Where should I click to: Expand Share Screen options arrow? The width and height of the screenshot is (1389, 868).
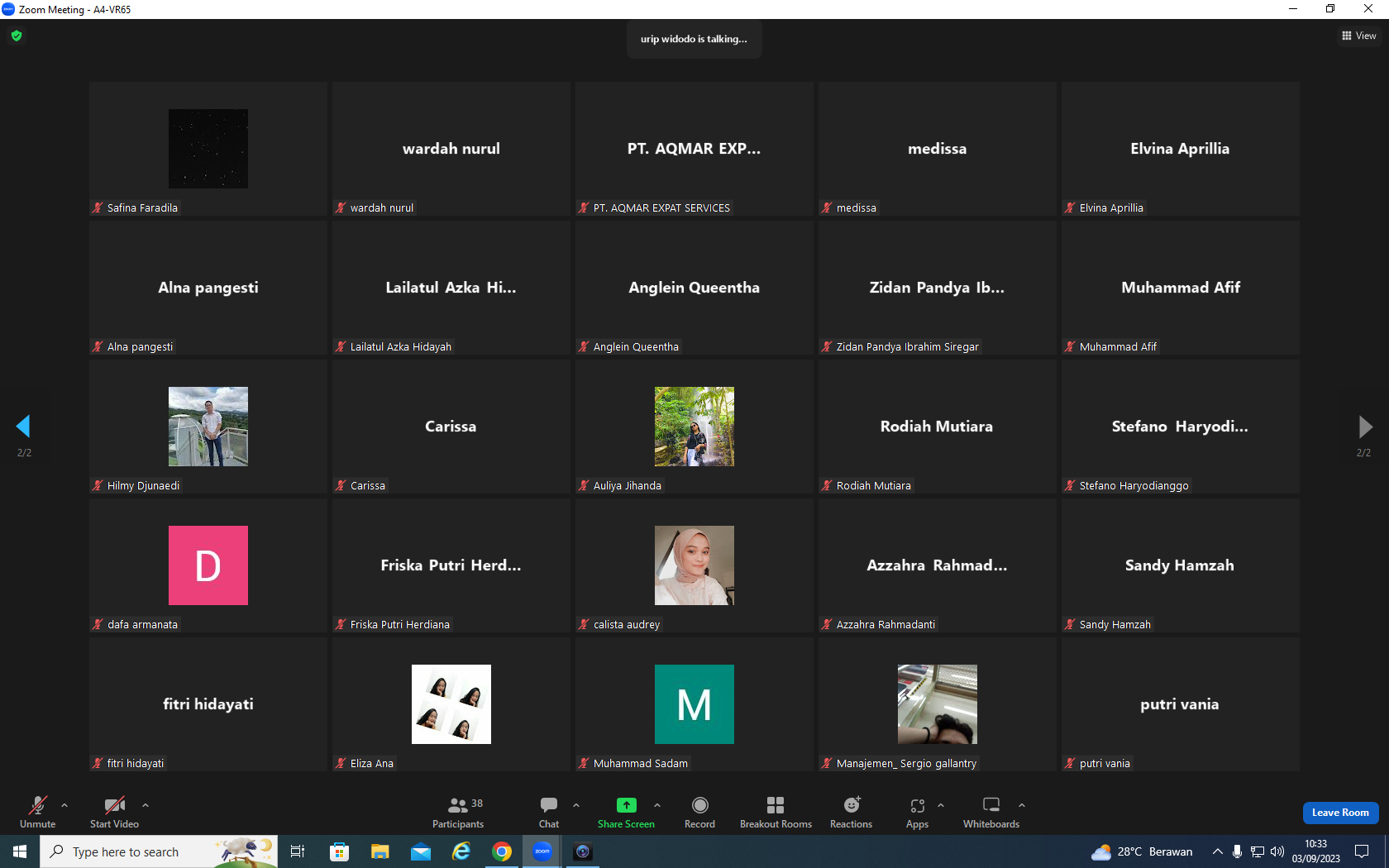[657, 804]
